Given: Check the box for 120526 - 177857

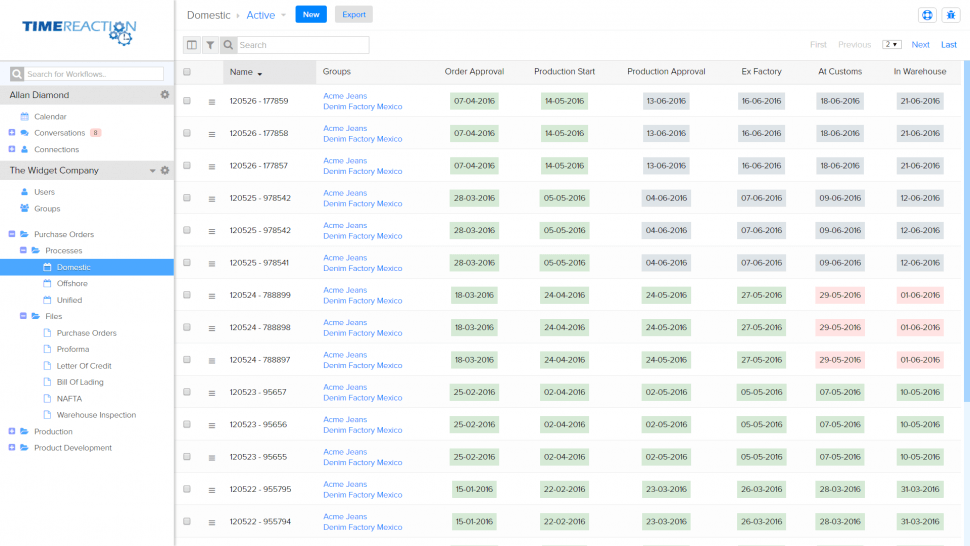Looking at the screenshot, I should tap(187, 165).
